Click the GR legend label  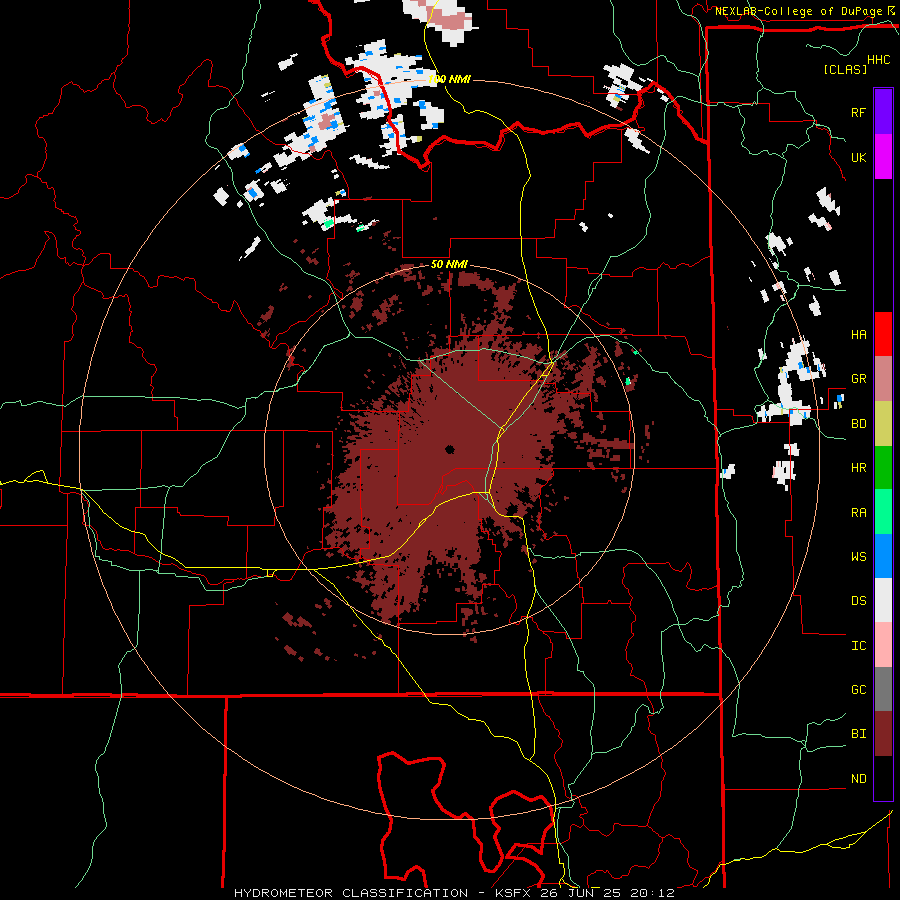coord(858,379)
